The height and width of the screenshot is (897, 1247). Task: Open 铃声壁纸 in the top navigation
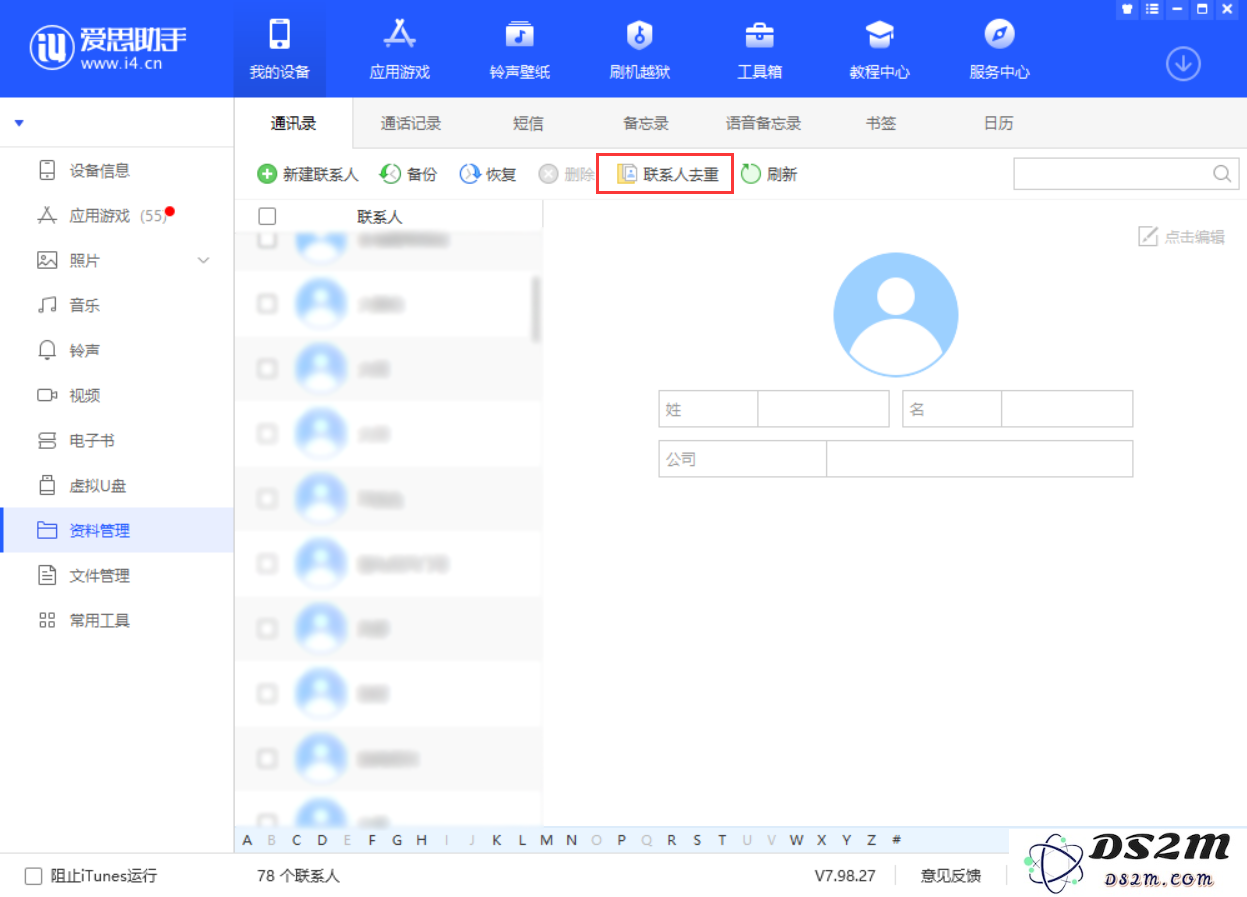pyautogui.click(x=520, y=49)
